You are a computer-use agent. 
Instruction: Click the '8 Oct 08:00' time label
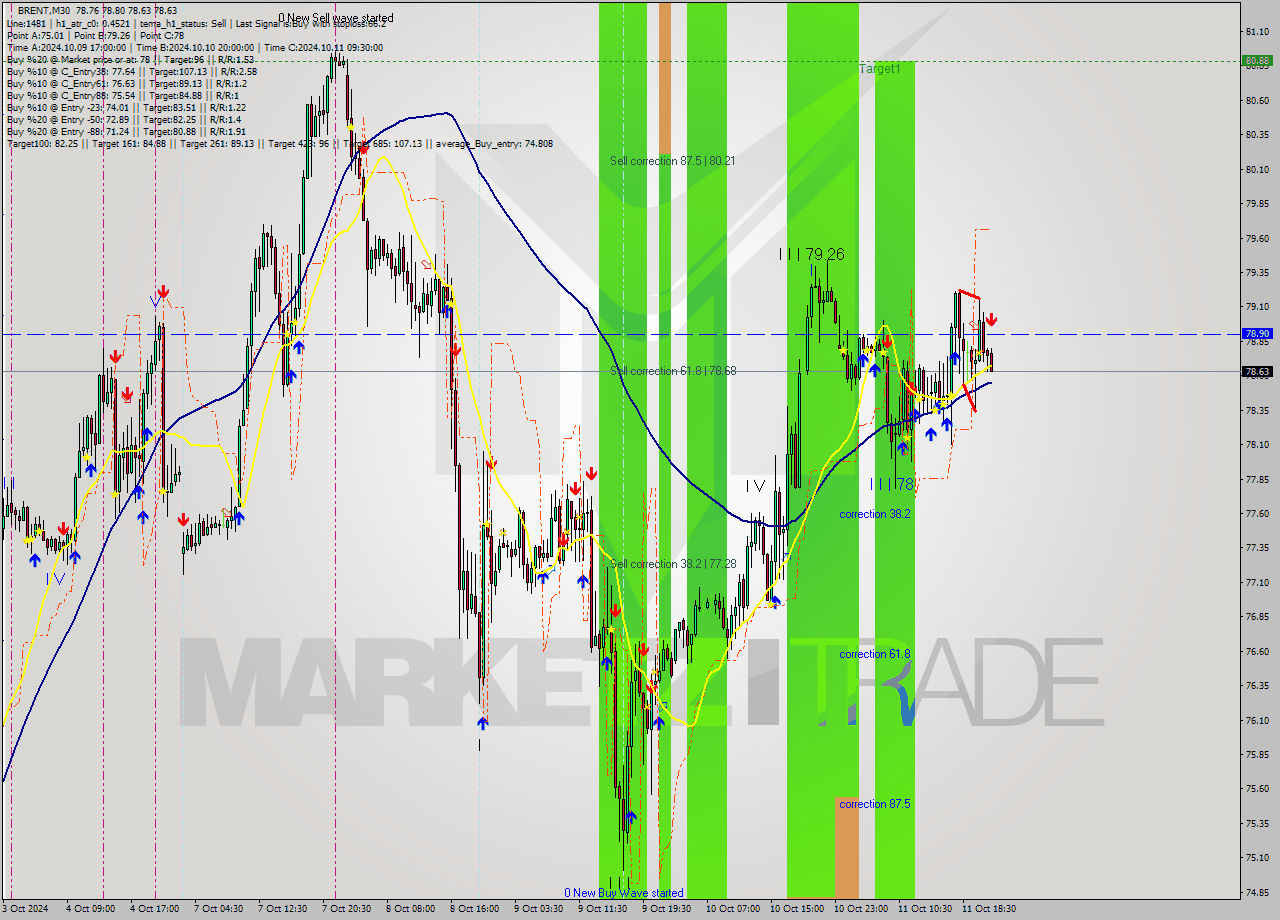(x=410, y=909)
